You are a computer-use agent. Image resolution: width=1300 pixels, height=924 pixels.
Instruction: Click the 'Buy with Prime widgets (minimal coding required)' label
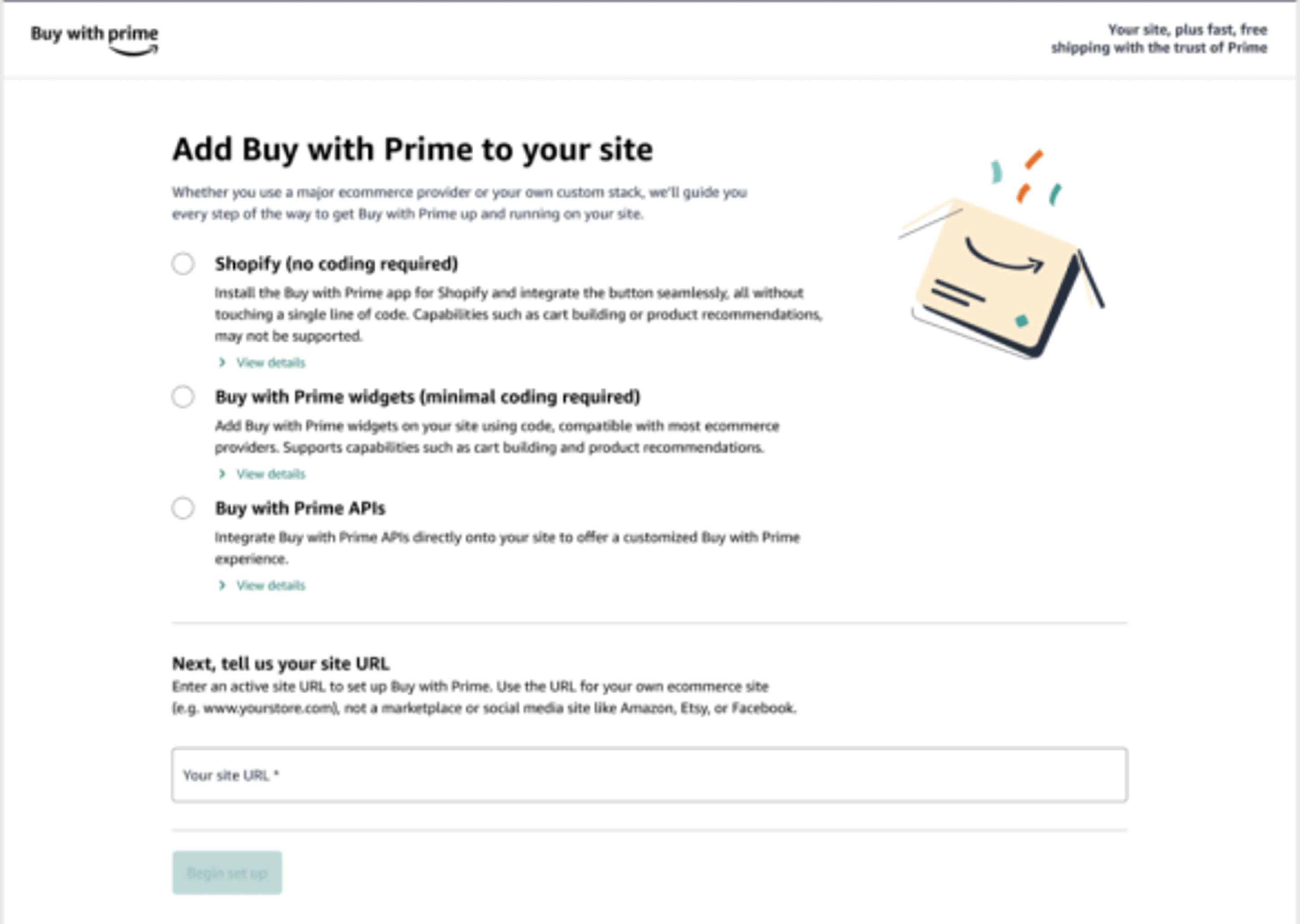click(427, 397)
